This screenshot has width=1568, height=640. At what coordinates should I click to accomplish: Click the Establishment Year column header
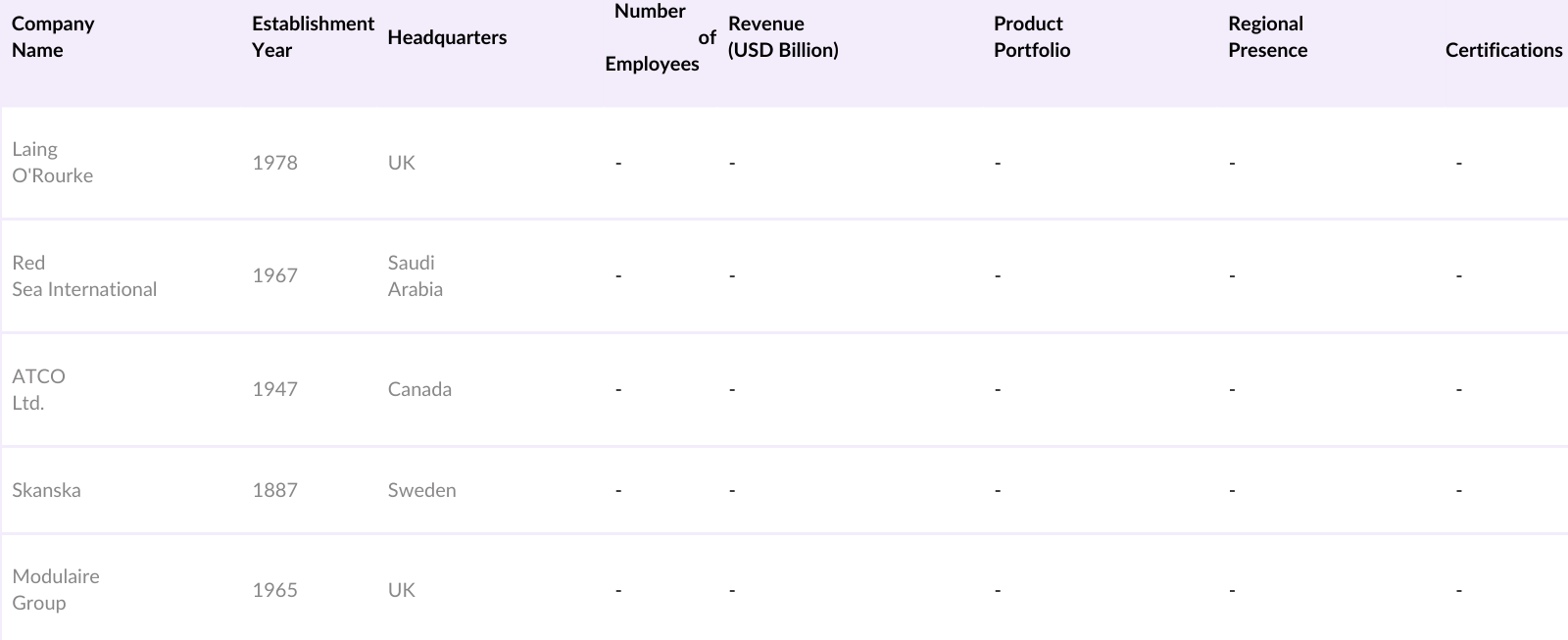313,37
